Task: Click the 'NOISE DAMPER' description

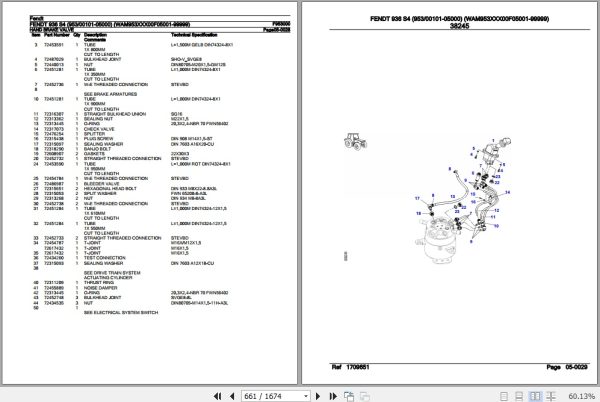Action: (x=101, y=288)
